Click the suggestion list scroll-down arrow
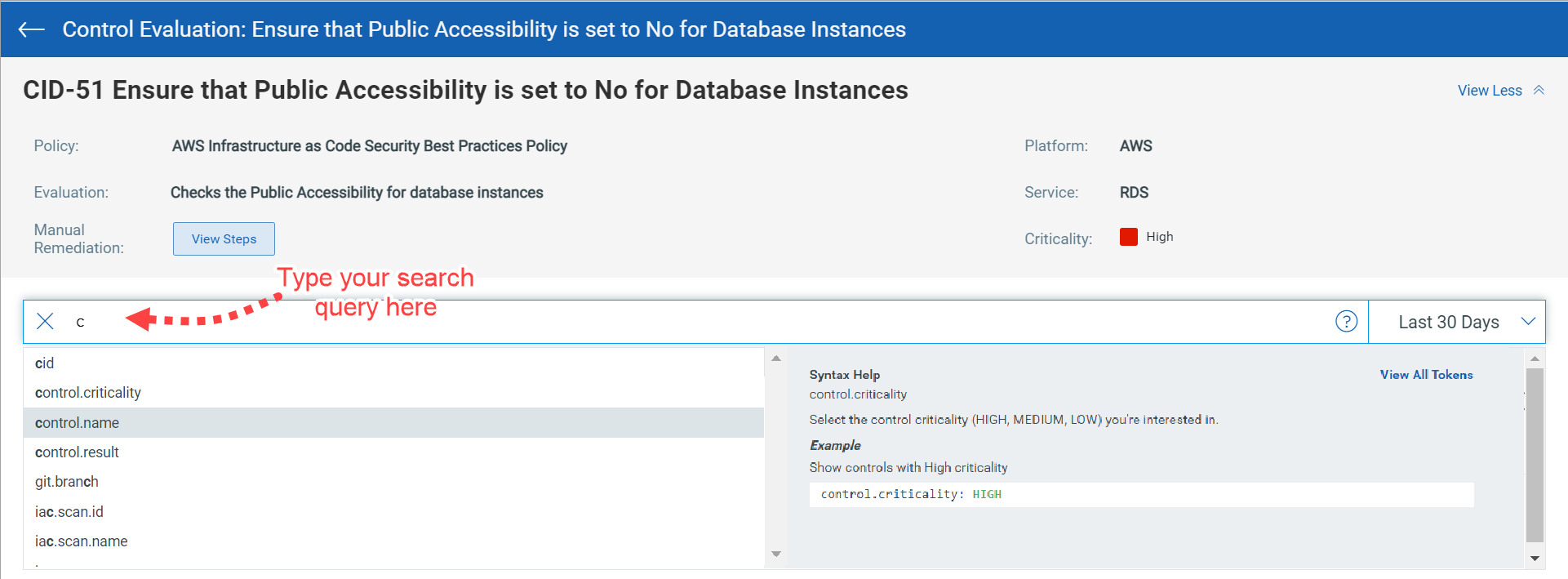 click(x=776, y=555)
